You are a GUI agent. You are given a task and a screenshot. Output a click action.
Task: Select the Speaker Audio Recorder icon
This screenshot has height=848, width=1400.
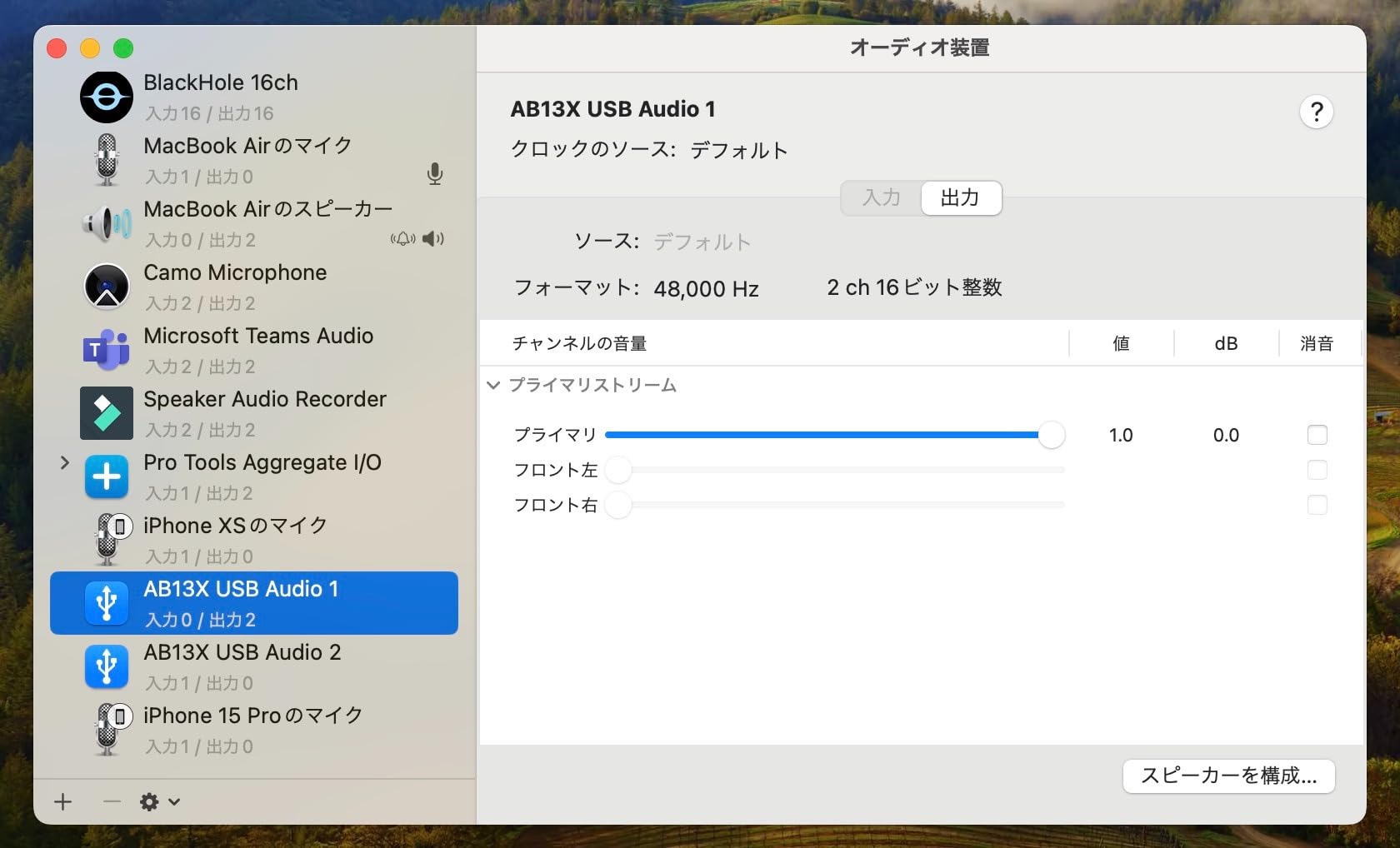click(106, 413)
